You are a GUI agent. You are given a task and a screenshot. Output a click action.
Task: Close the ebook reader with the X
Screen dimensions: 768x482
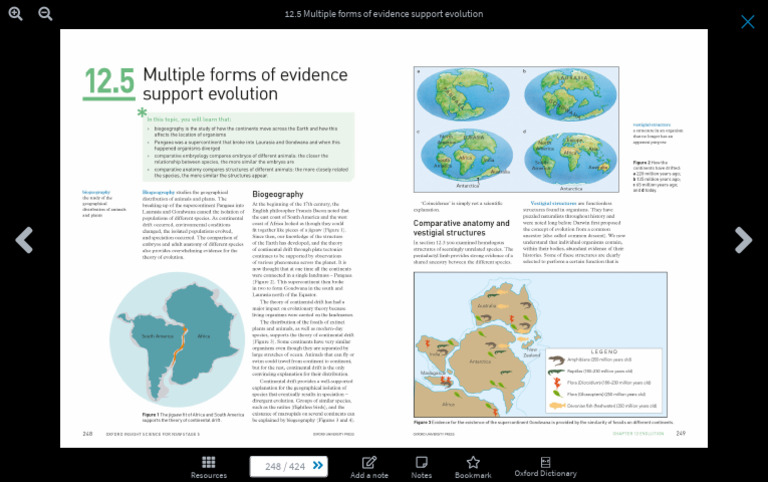coord(747,22)
